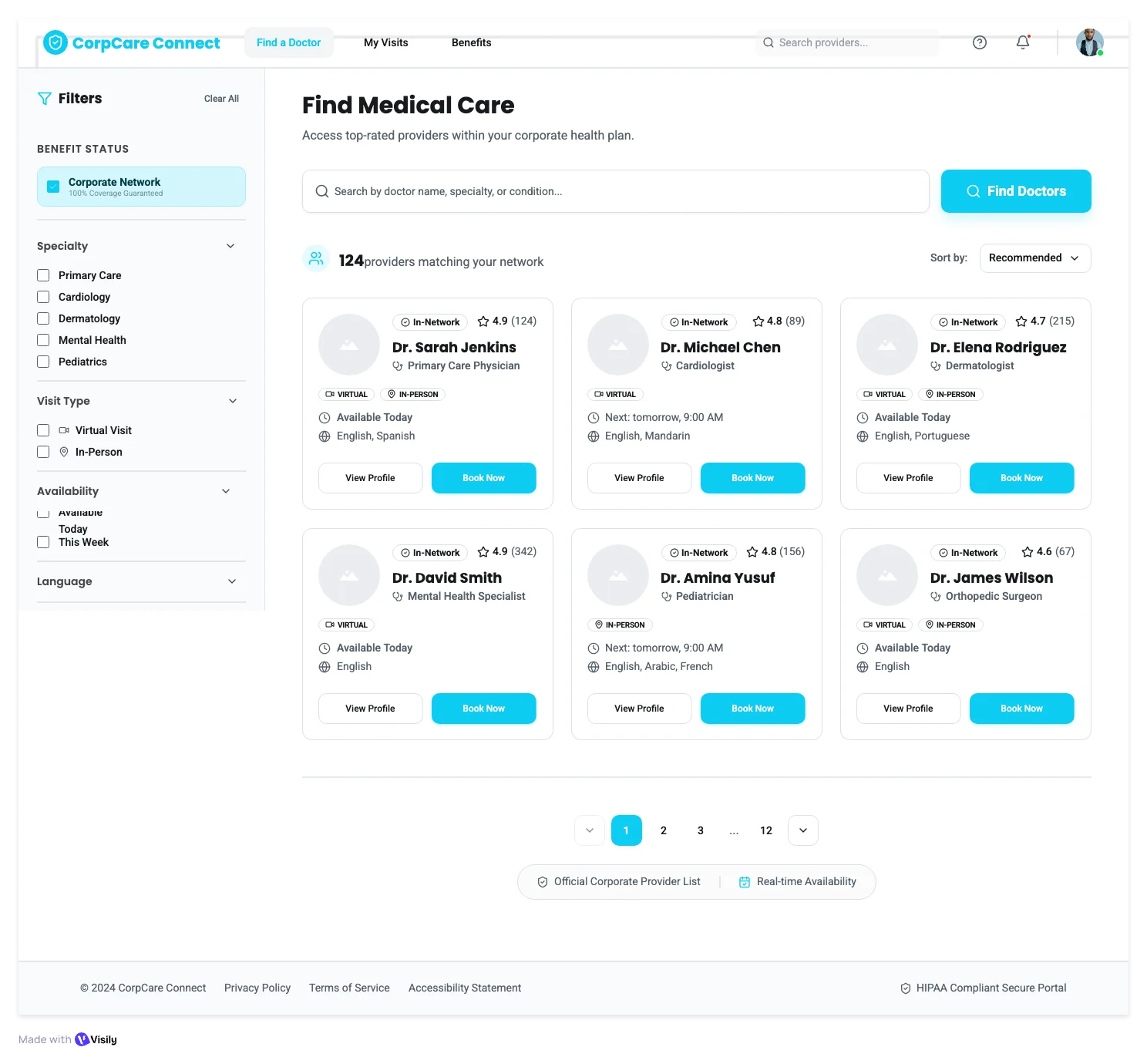
Task: Expand the Language filter section
Action: (x=232, y=581)
